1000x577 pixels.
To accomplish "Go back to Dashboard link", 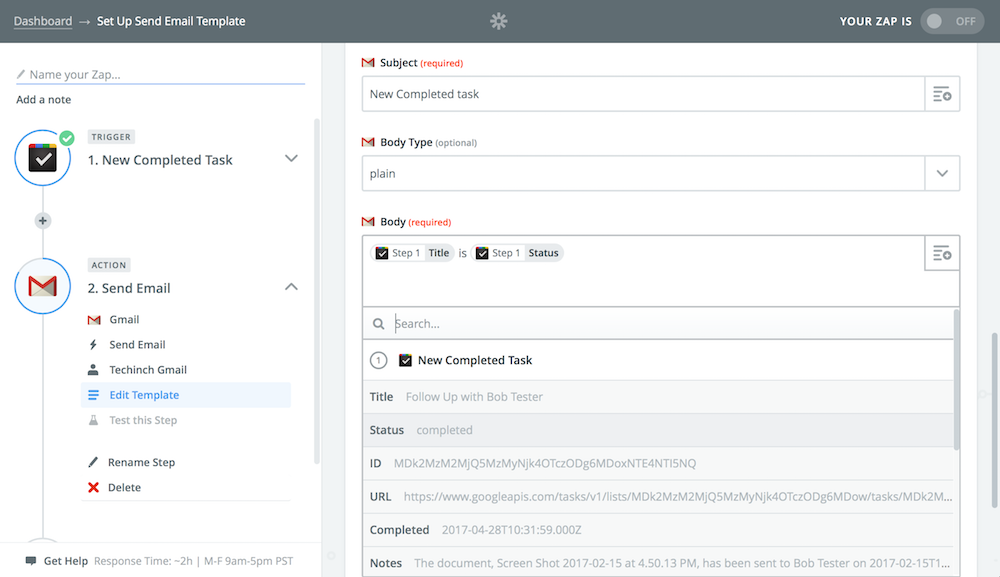I will tap(43, 21).
